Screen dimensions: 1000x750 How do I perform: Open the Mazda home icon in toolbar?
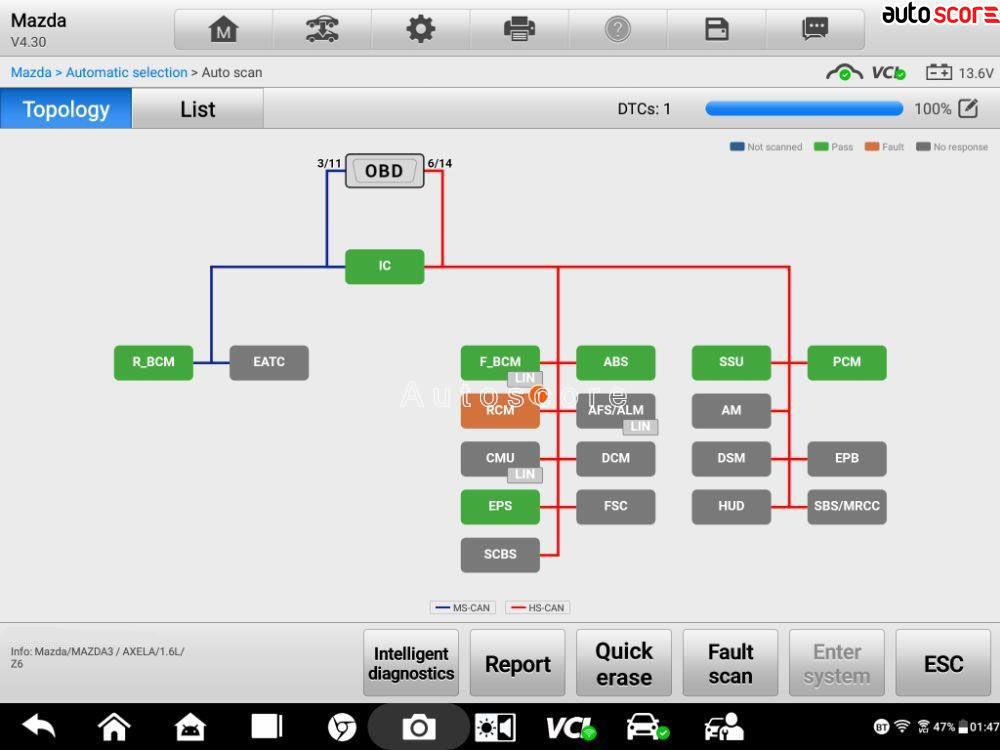223,30
